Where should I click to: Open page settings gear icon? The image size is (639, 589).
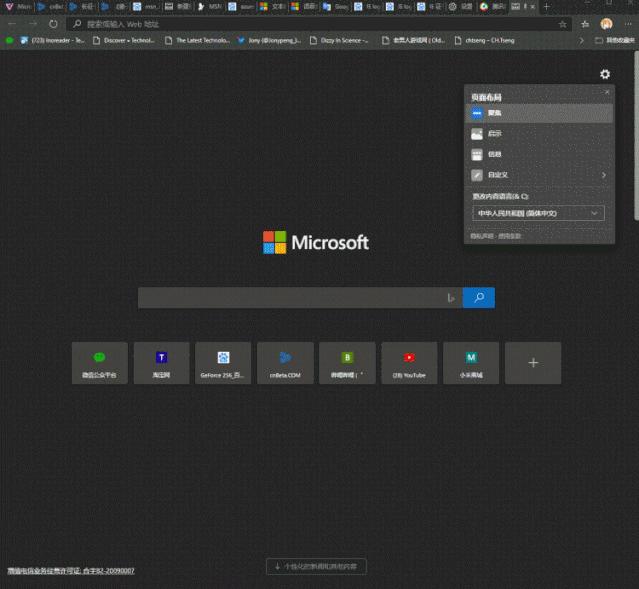pos(604,74)
